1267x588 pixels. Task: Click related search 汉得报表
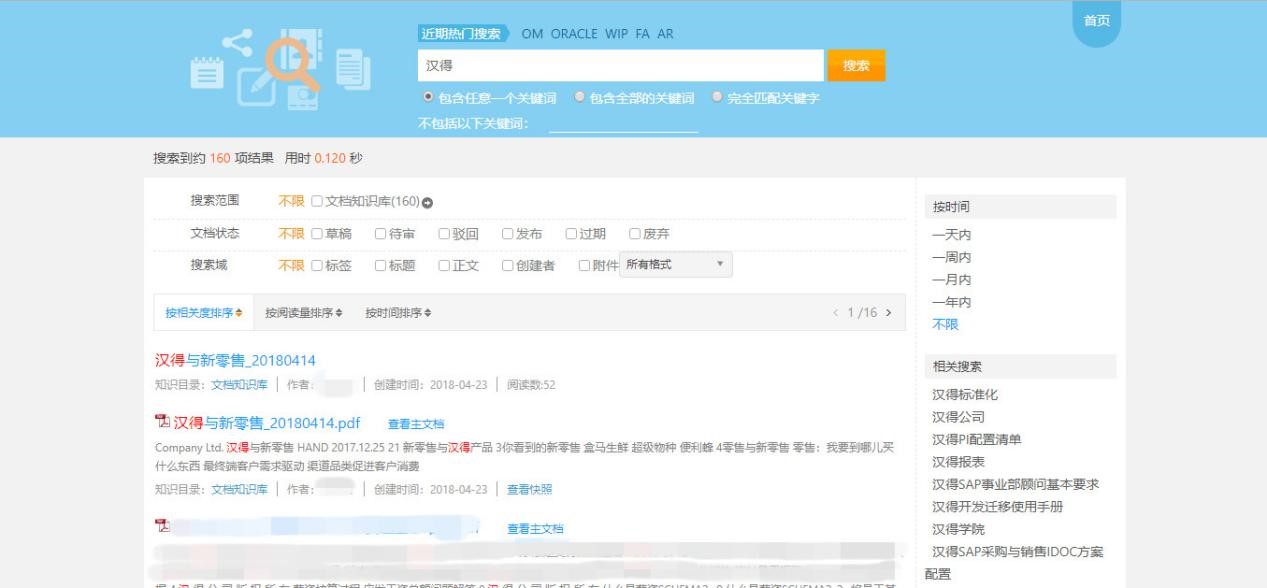(x=958, y=462)
